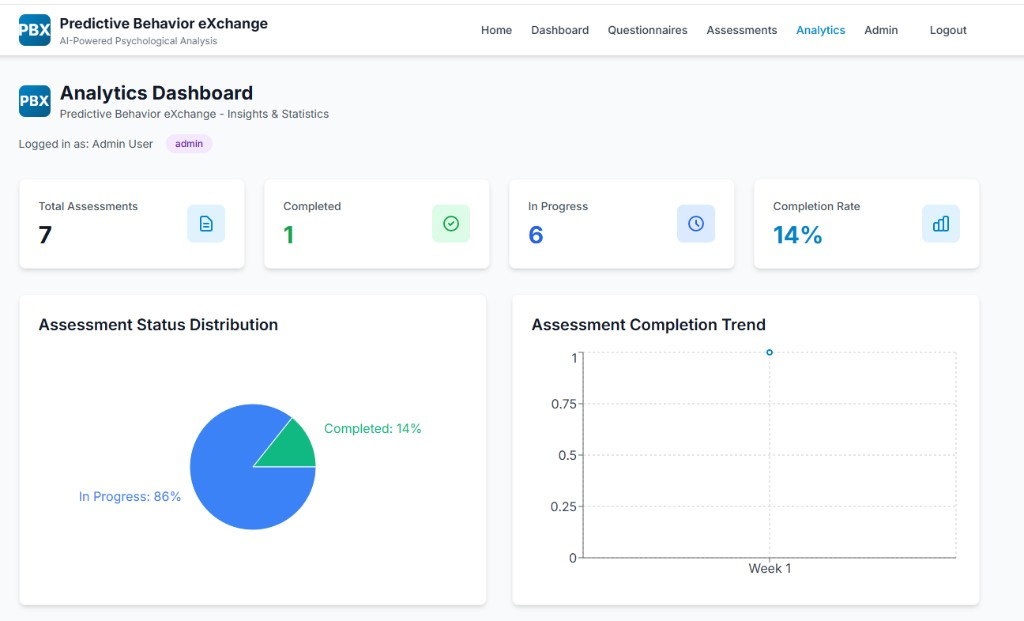Click the 'Completed: 14%' pie label
Image resolution: width=1024 pixels, height=621 pixels.
(x=372, y=428)
